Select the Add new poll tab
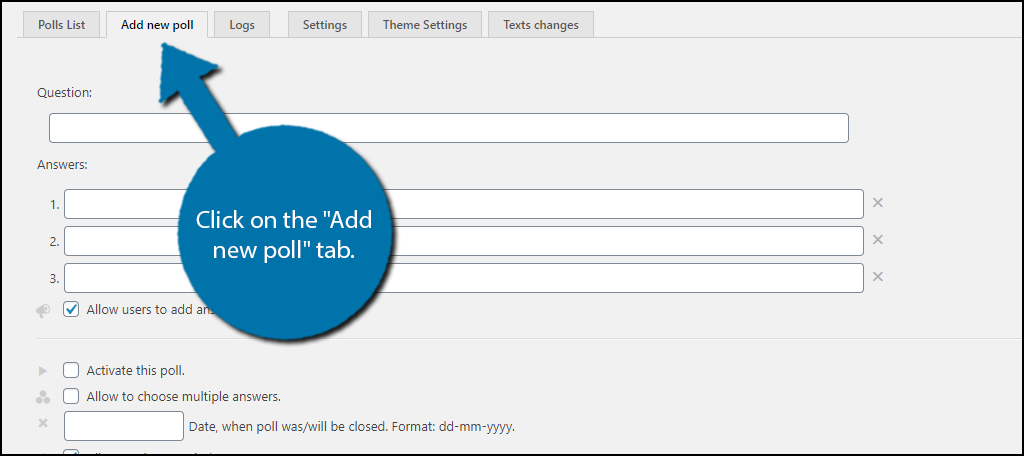The height and width of the screenshot is (456, 1024). pos(157,25)
